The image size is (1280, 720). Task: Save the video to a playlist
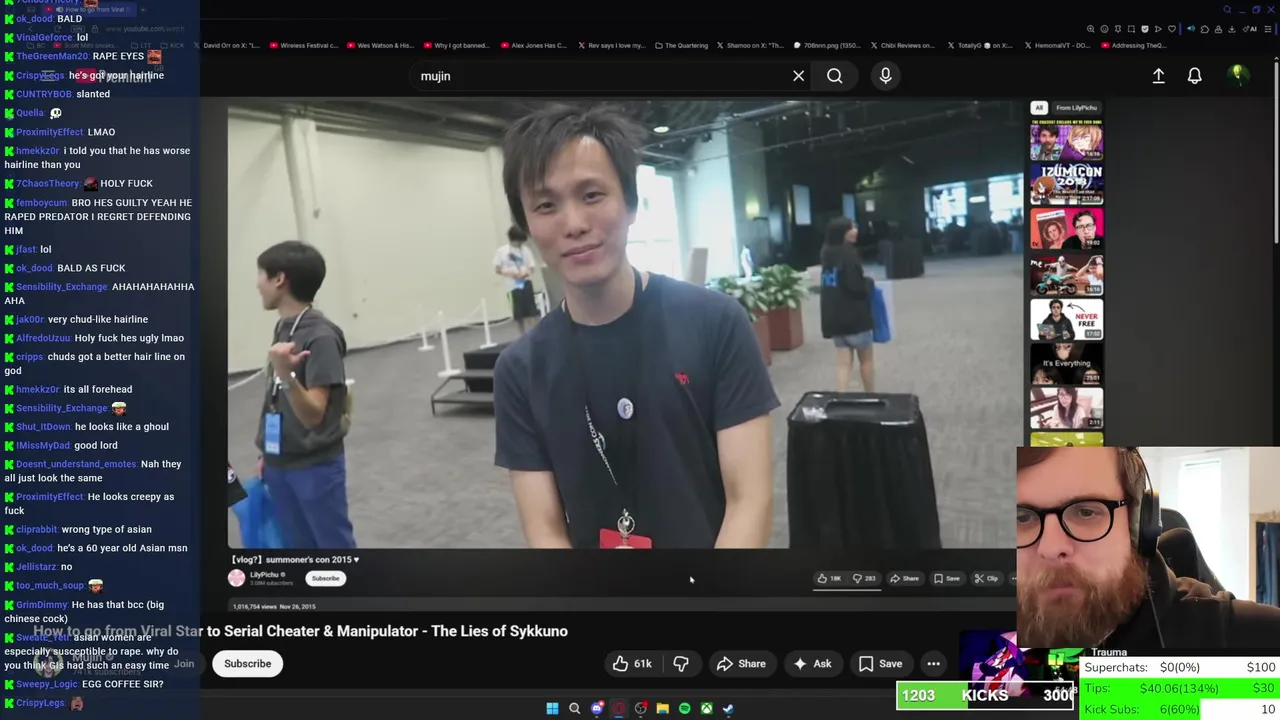pos(880,663)
